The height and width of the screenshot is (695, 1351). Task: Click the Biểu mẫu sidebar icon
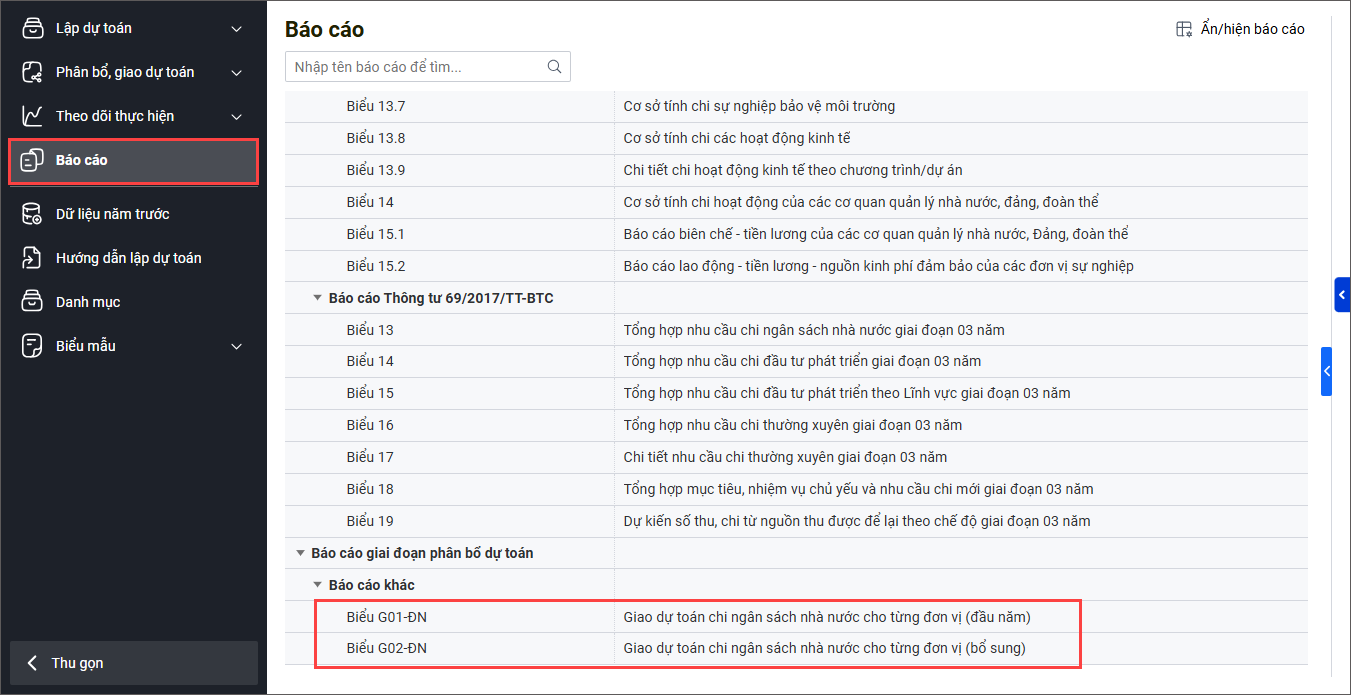coord(32,346)
